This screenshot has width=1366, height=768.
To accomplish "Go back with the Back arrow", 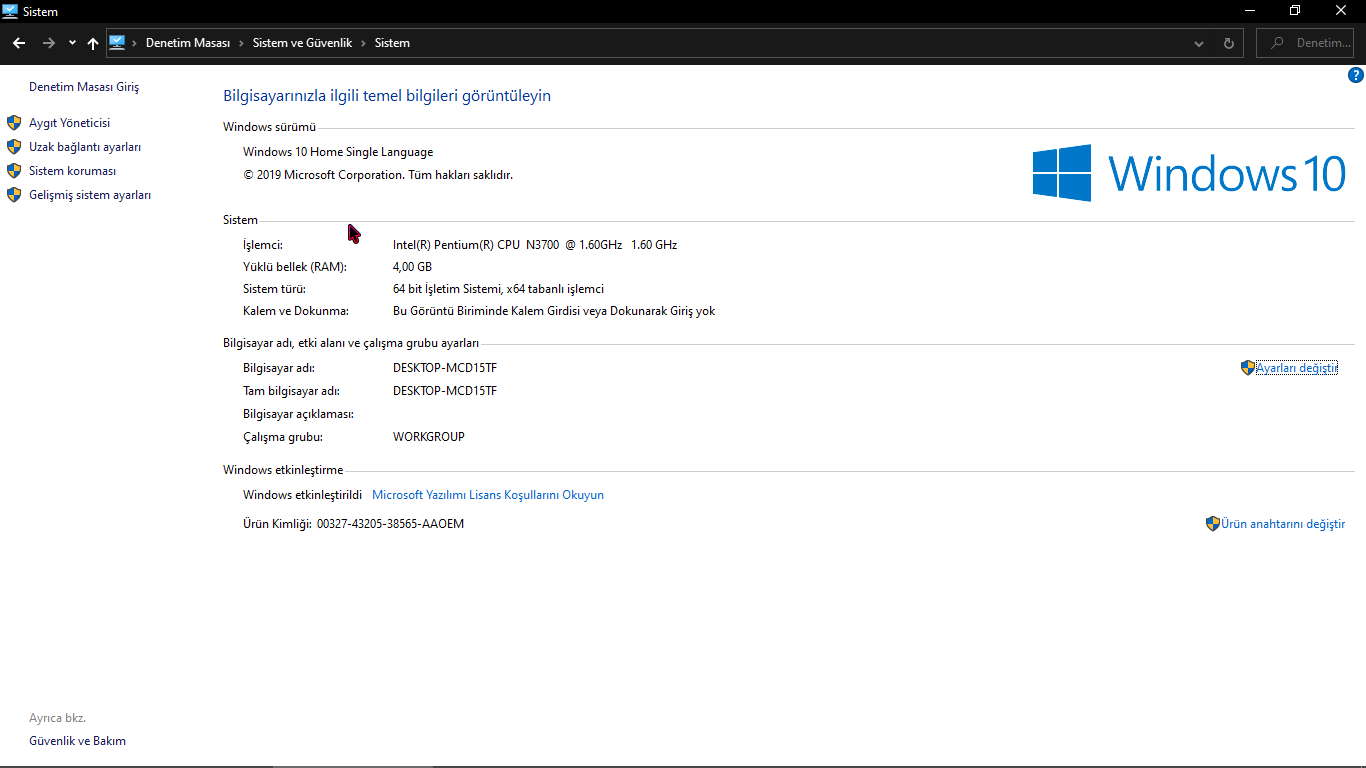I will click(x=18, y=43).
